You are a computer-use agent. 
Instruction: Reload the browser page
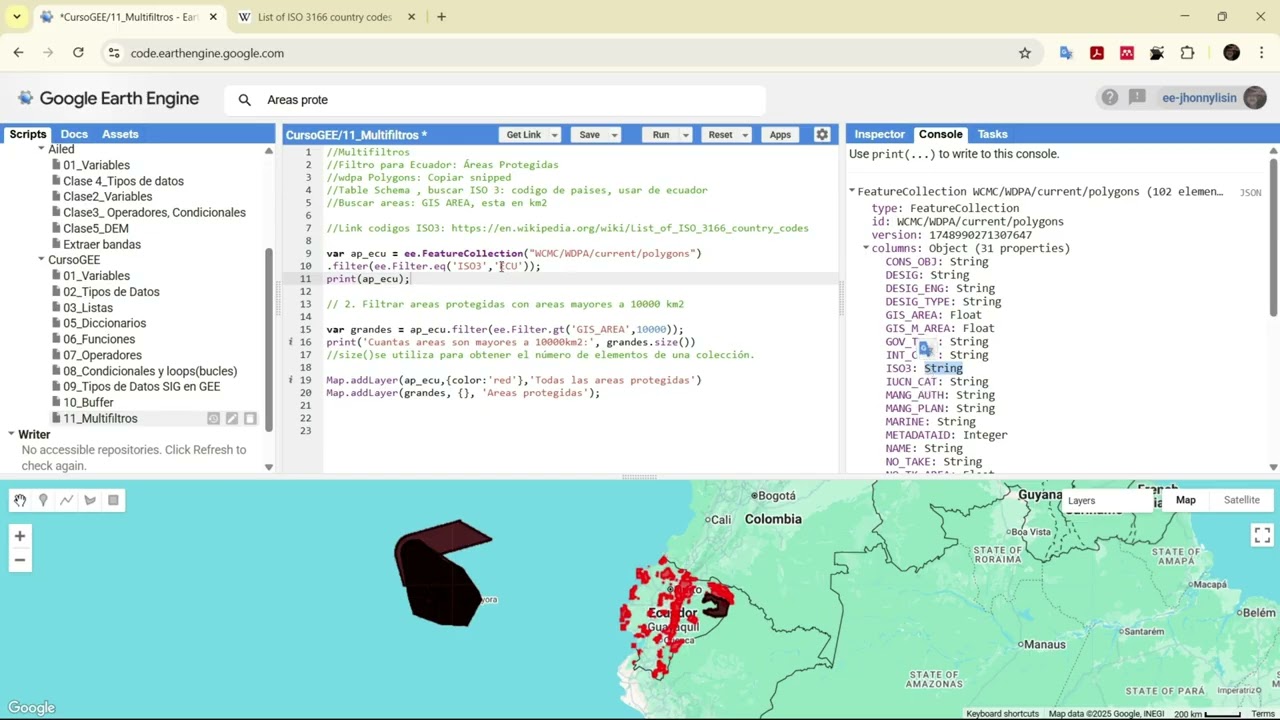pos(78,53)
